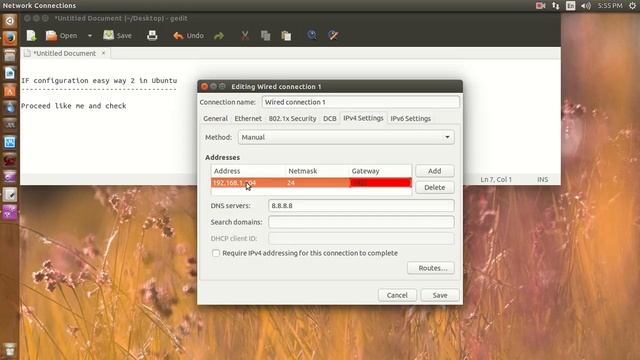Open the Method dropdown set to Manual

click(346, 137)
